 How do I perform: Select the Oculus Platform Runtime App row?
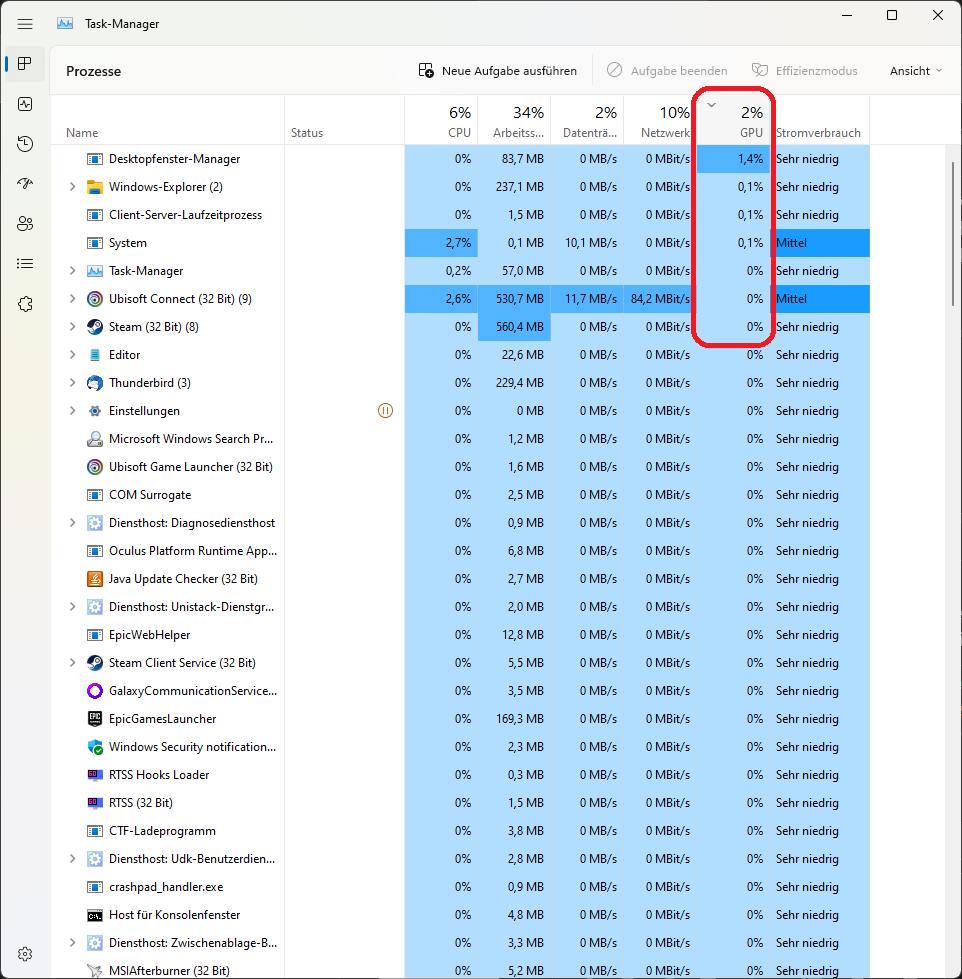click(x=460, y=551)
